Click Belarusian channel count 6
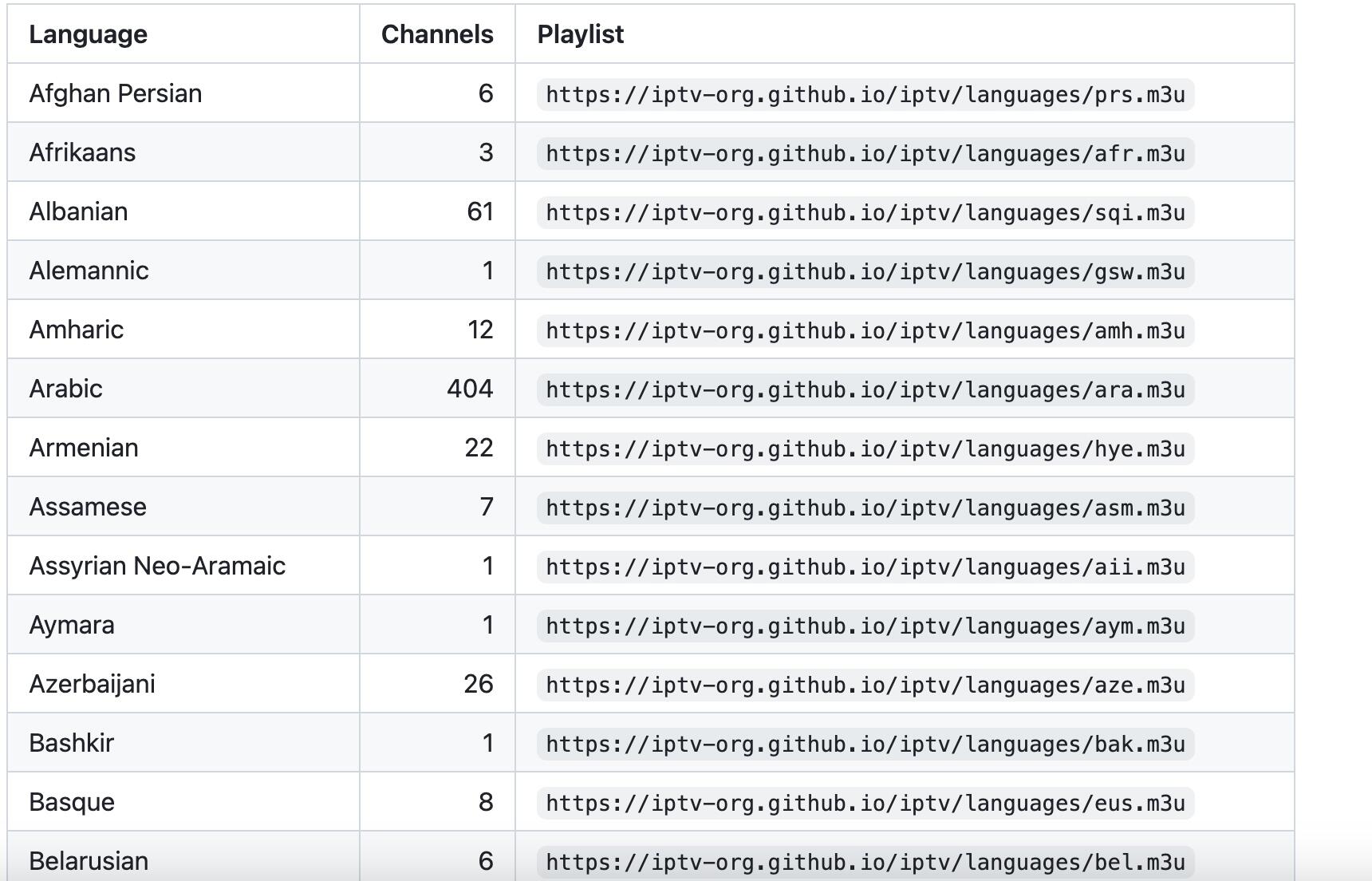 [x=486, y=861]
